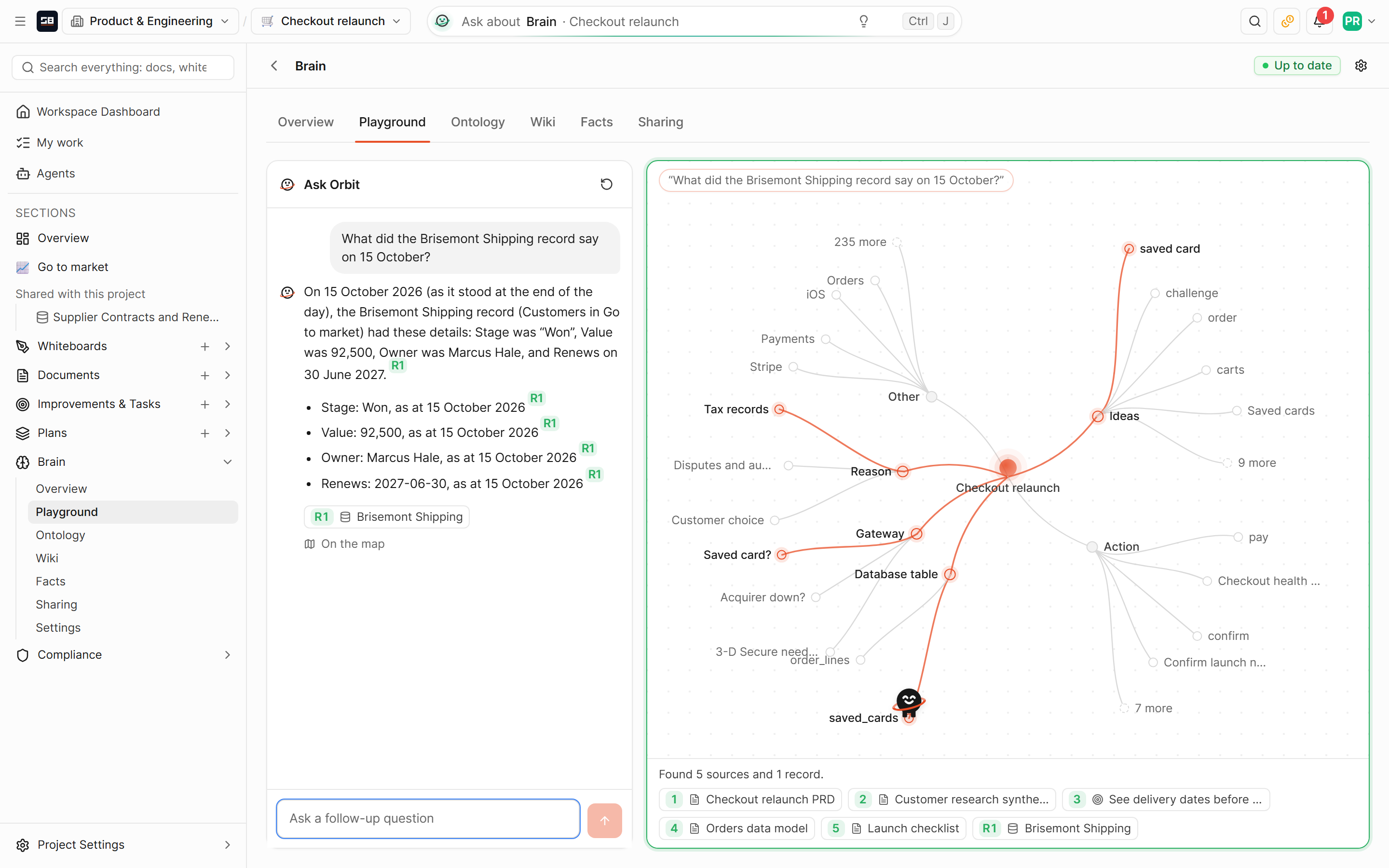This screenshot has width=1389, height=868.
Task: Open Workspace Dashboard home icon
Action: click(23, 111)
